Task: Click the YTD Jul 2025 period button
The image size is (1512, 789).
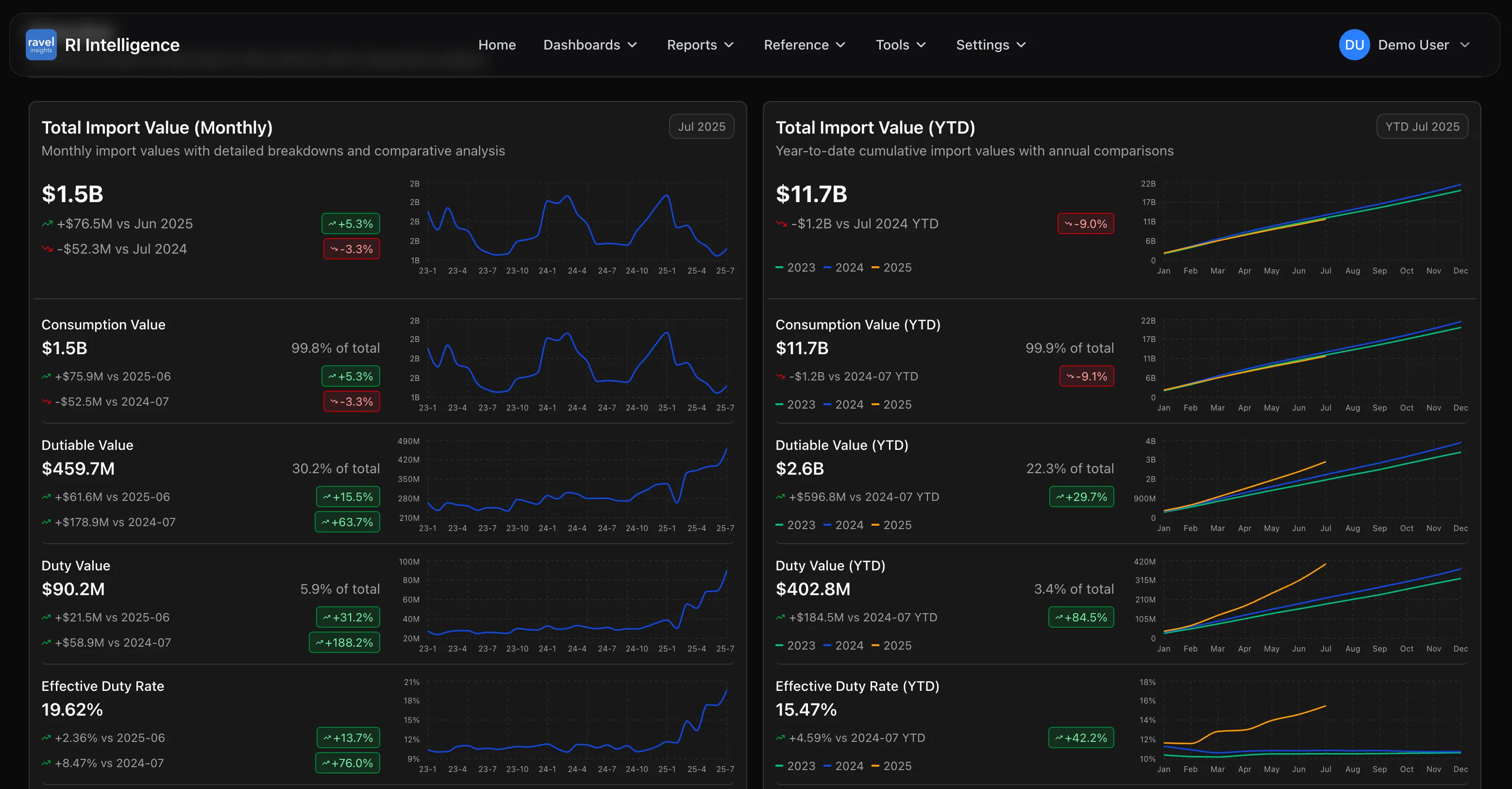Action: (1422, 127)
